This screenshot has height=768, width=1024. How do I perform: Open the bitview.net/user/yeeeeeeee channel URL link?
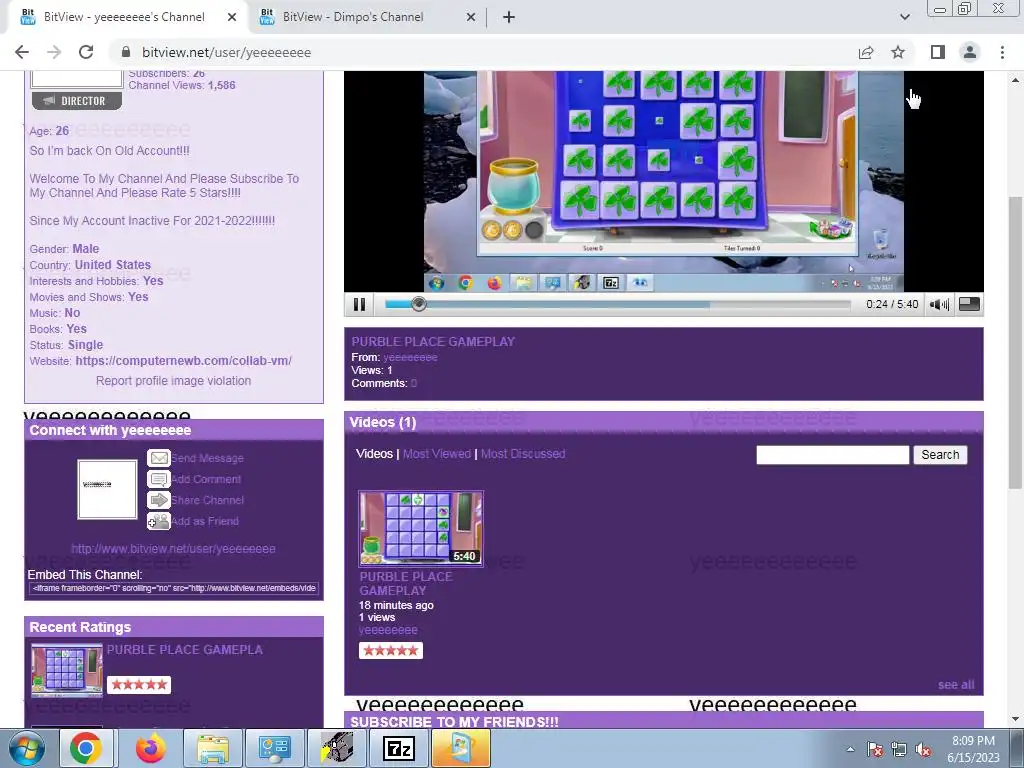click(x=173, y=549)
